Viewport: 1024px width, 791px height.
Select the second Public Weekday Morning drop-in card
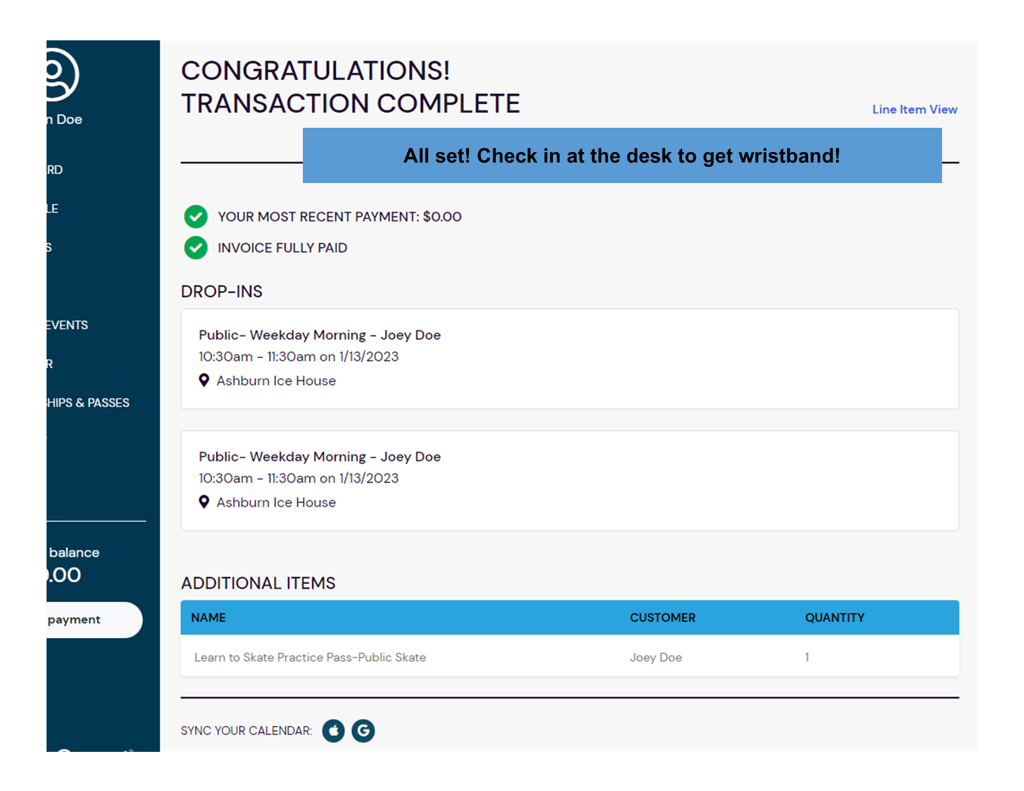[x=569, y=480]
